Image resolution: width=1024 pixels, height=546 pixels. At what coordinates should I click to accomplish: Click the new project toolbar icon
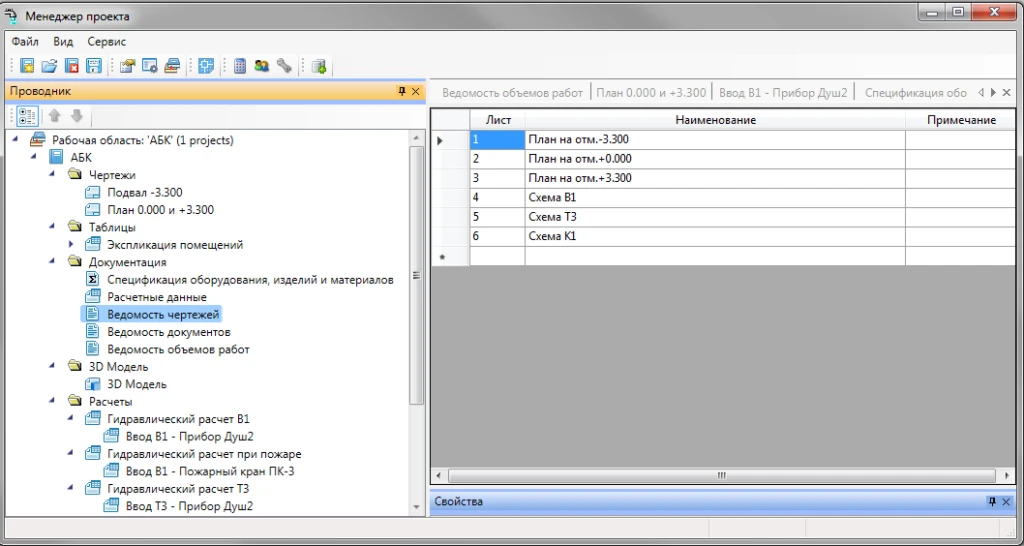click(27, 67)
